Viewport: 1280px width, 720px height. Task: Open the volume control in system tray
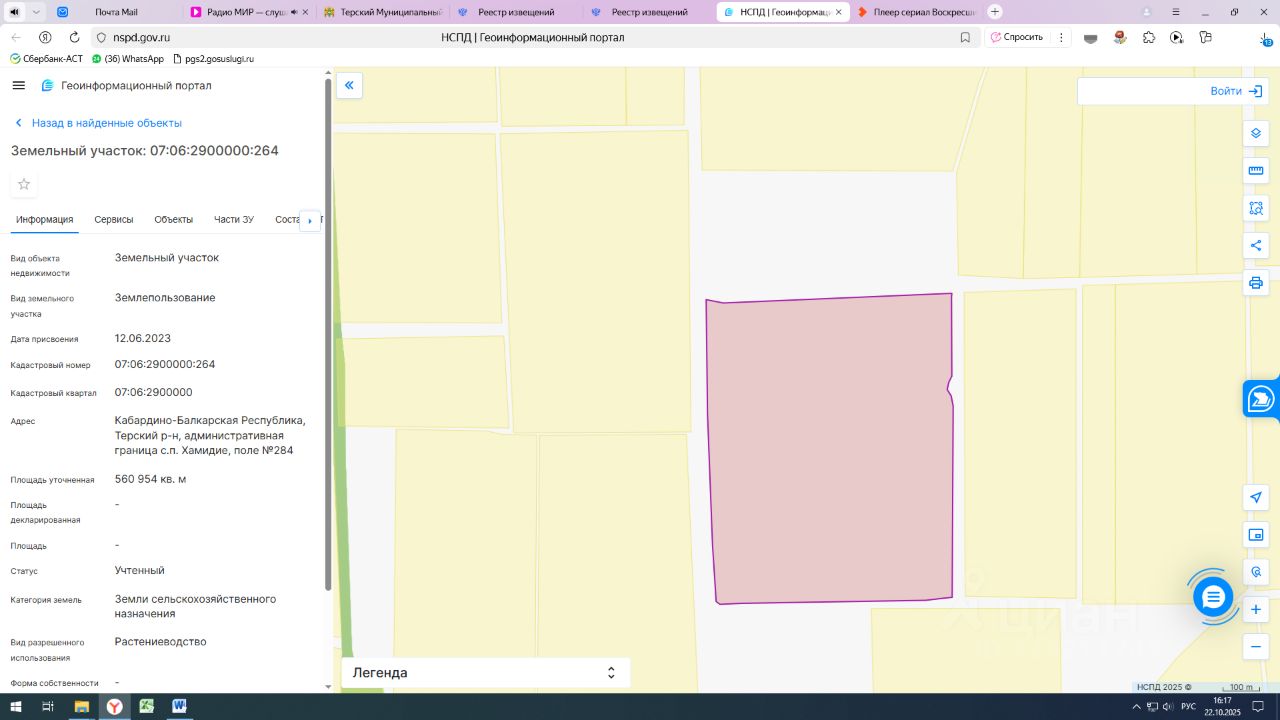click(x=1167, y=707)
